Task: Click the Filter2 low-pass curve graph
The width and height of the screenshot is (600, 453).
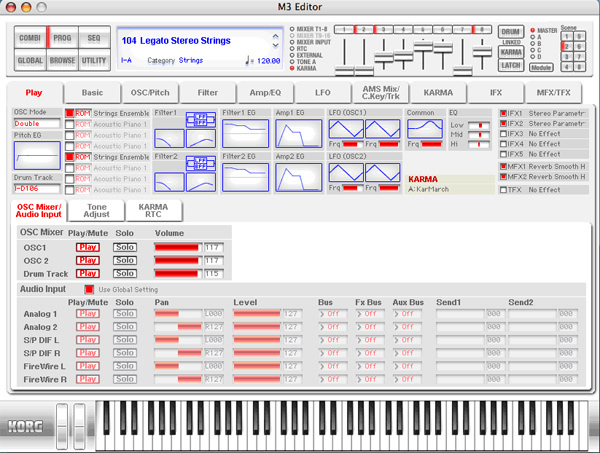Action: pyautogui.click(x=169, y=182)
